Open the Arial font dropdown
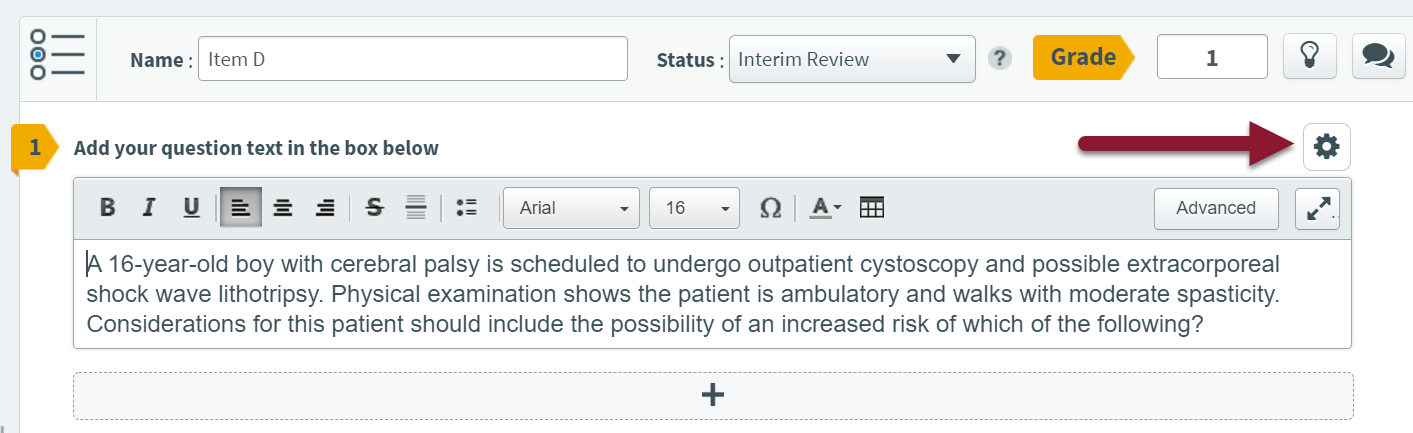The width and height of the screenshot is (1413, 433). (571, 208)
